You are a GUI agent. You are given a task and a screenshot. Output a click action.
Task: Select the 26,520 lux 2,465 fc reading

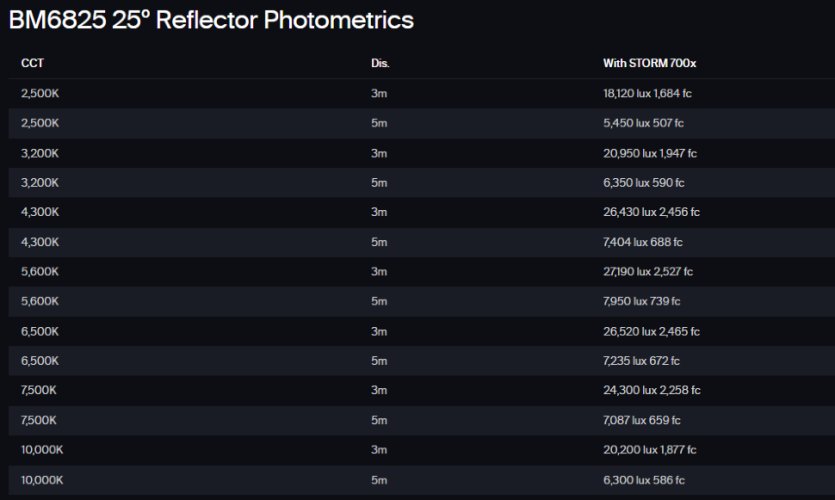coord(651,331)
